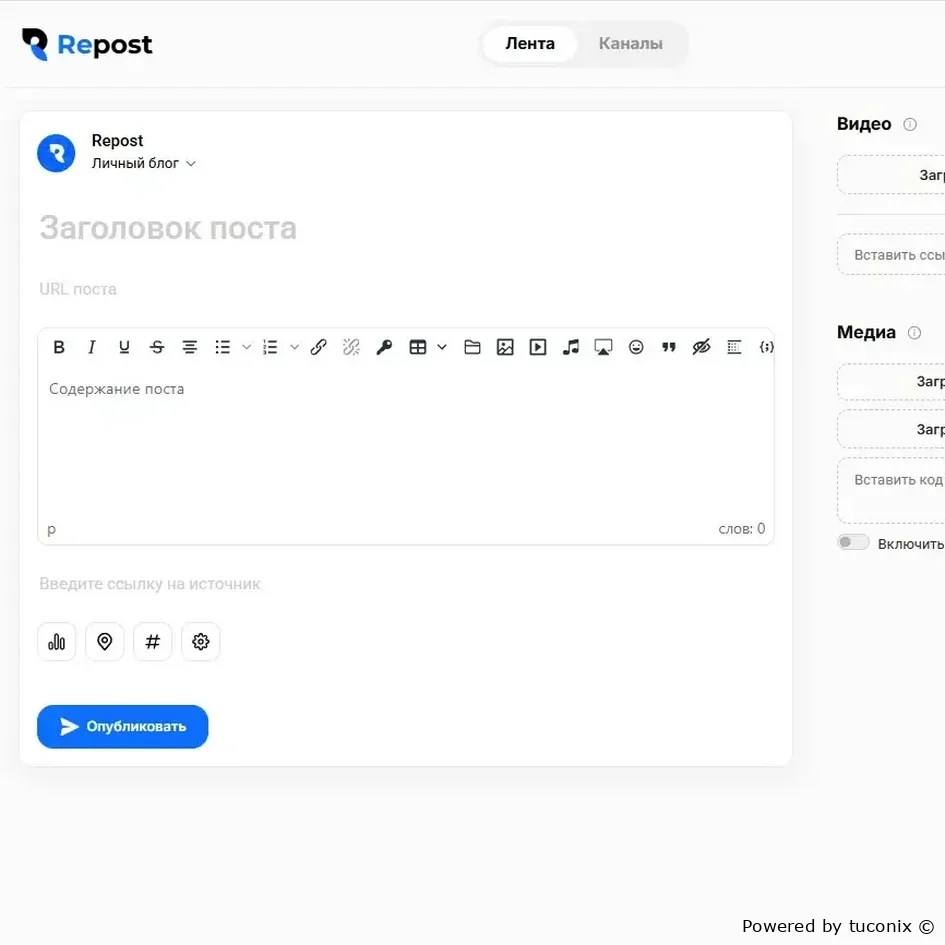
Task: Publish the post with the Опубликовать button
Action: click(x=122, y=726)
